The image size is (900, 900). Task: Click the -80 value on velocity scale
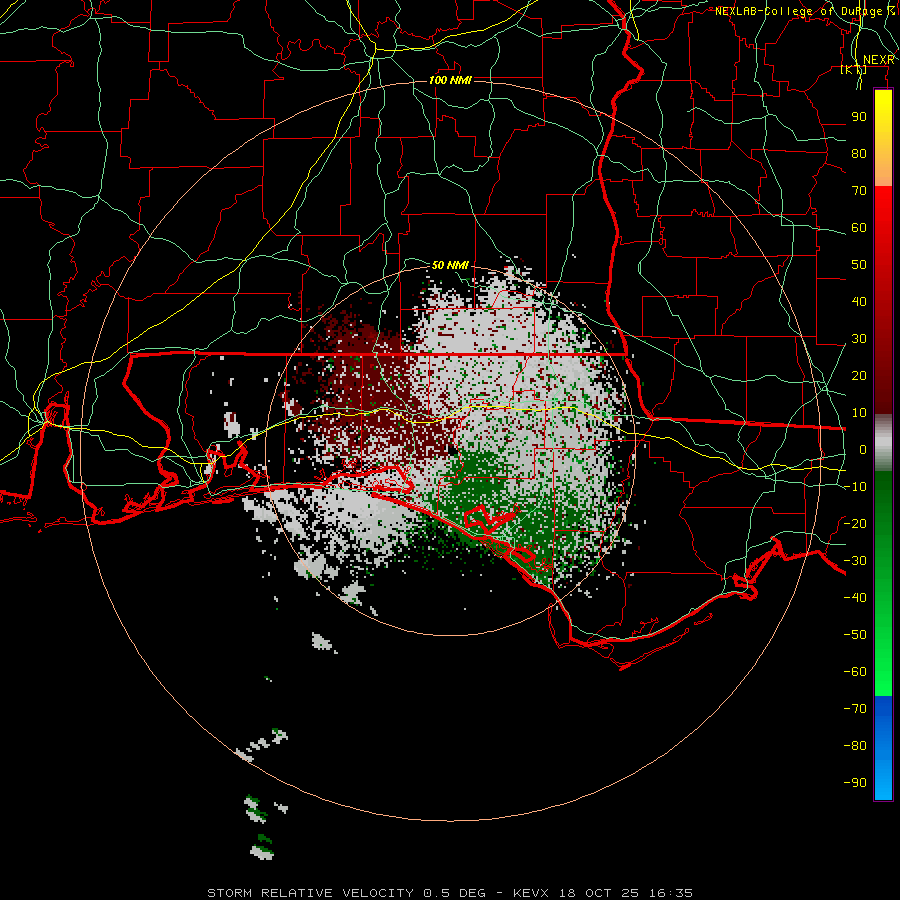coord(855,746)
